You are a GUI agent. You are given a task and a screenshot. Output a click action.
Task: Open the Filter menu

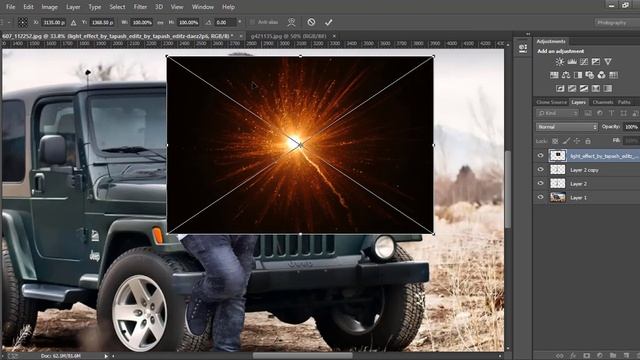[140, 7]
